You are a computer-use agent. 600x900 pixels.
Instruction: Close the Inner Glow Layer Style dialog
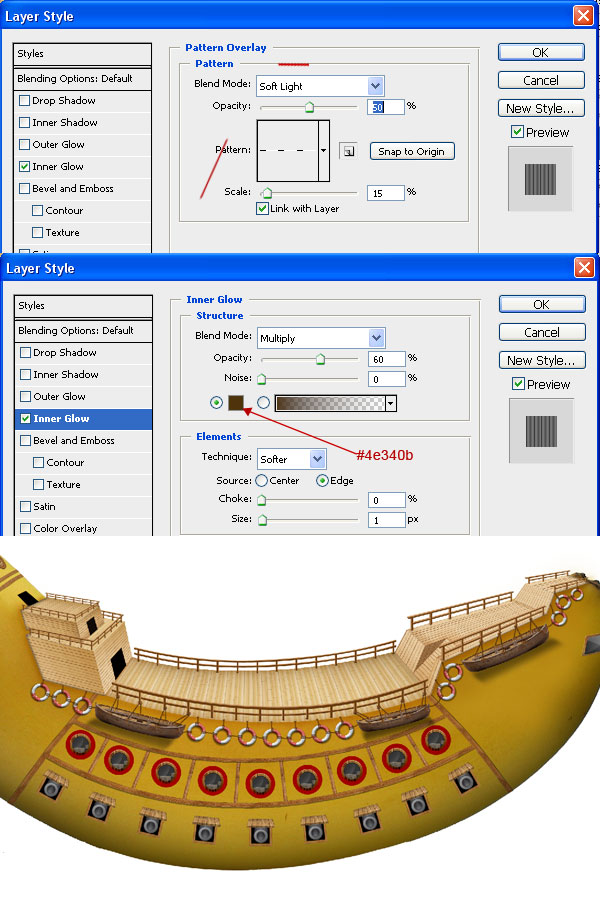pos(582,268)
